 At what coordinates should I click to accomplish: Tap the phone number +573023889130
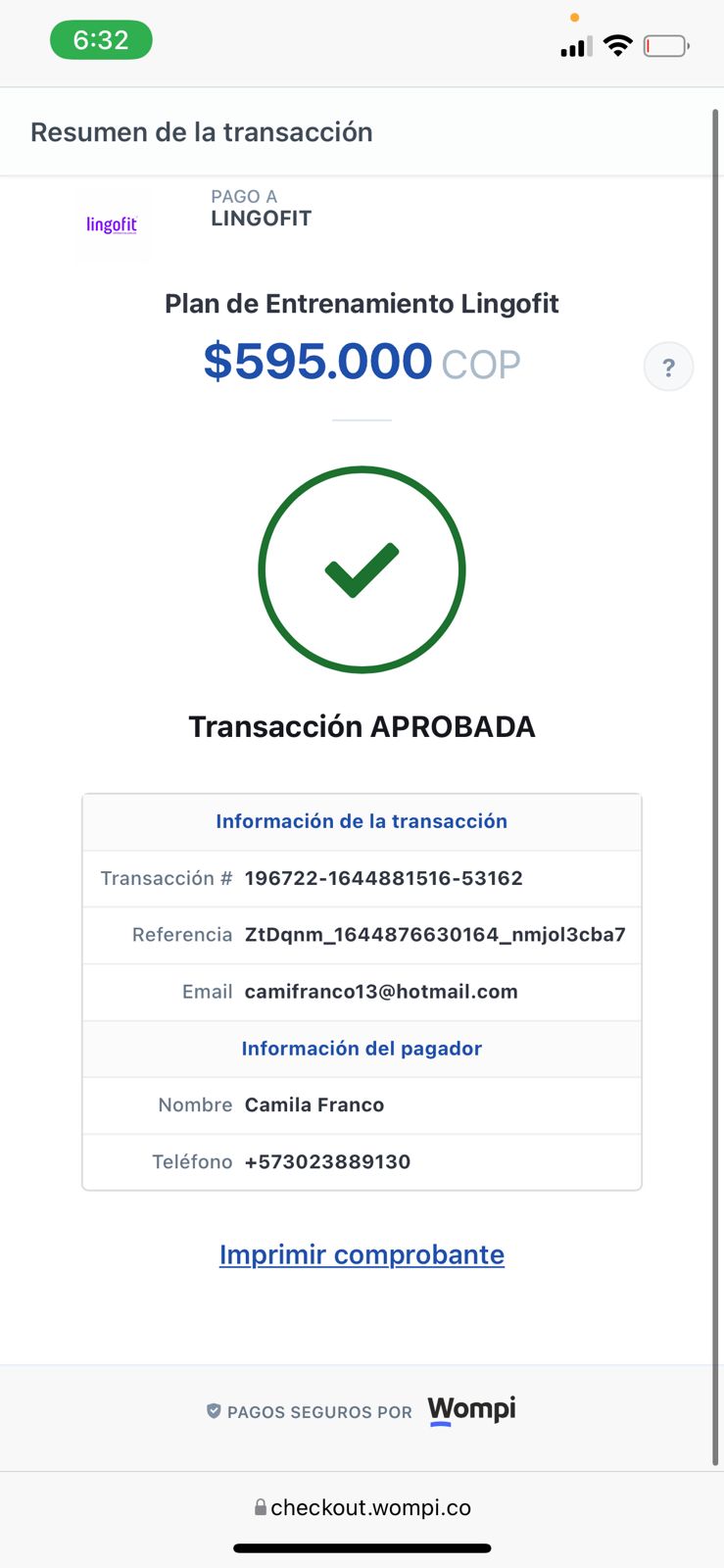[327, 1162]
